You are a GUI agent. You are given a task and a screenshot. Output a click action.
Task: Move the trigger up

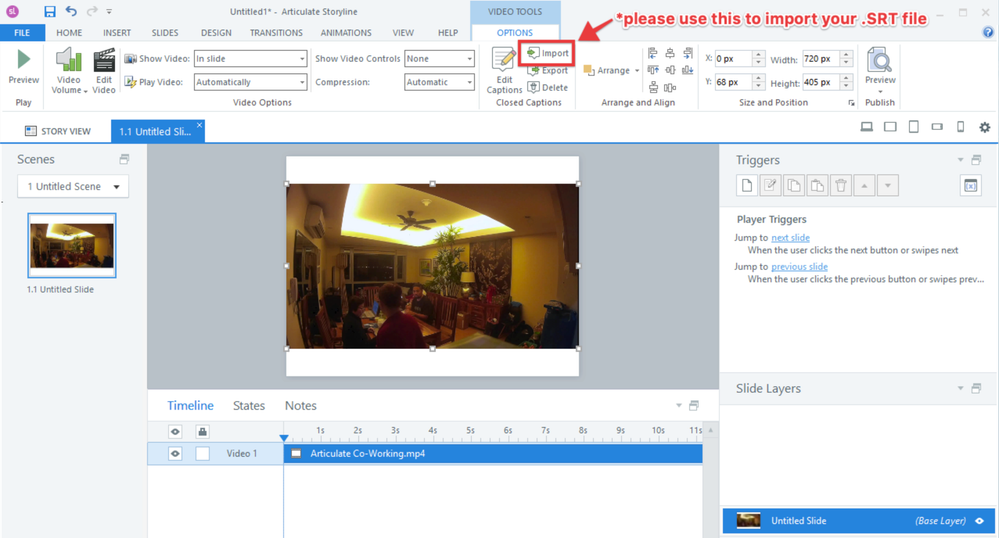pos(865,185)
